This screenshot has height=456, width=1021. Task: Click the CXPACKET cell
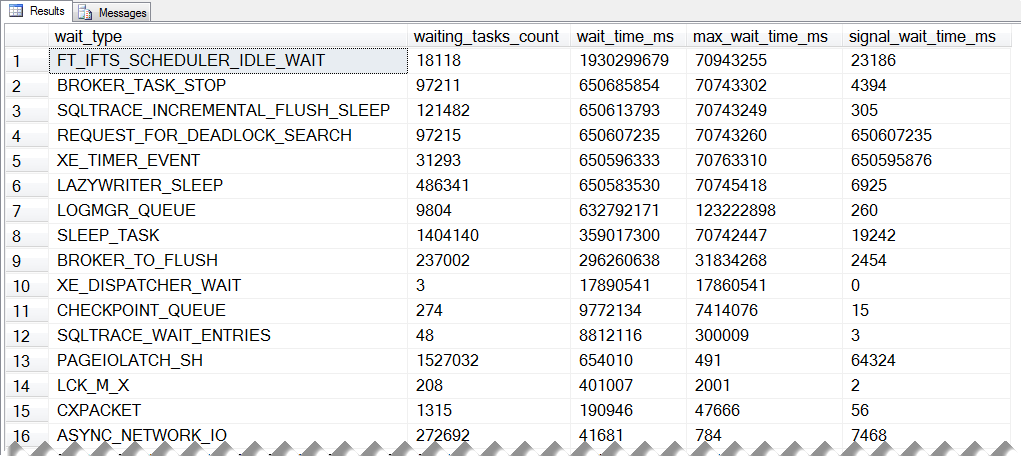tap(229, 410)
